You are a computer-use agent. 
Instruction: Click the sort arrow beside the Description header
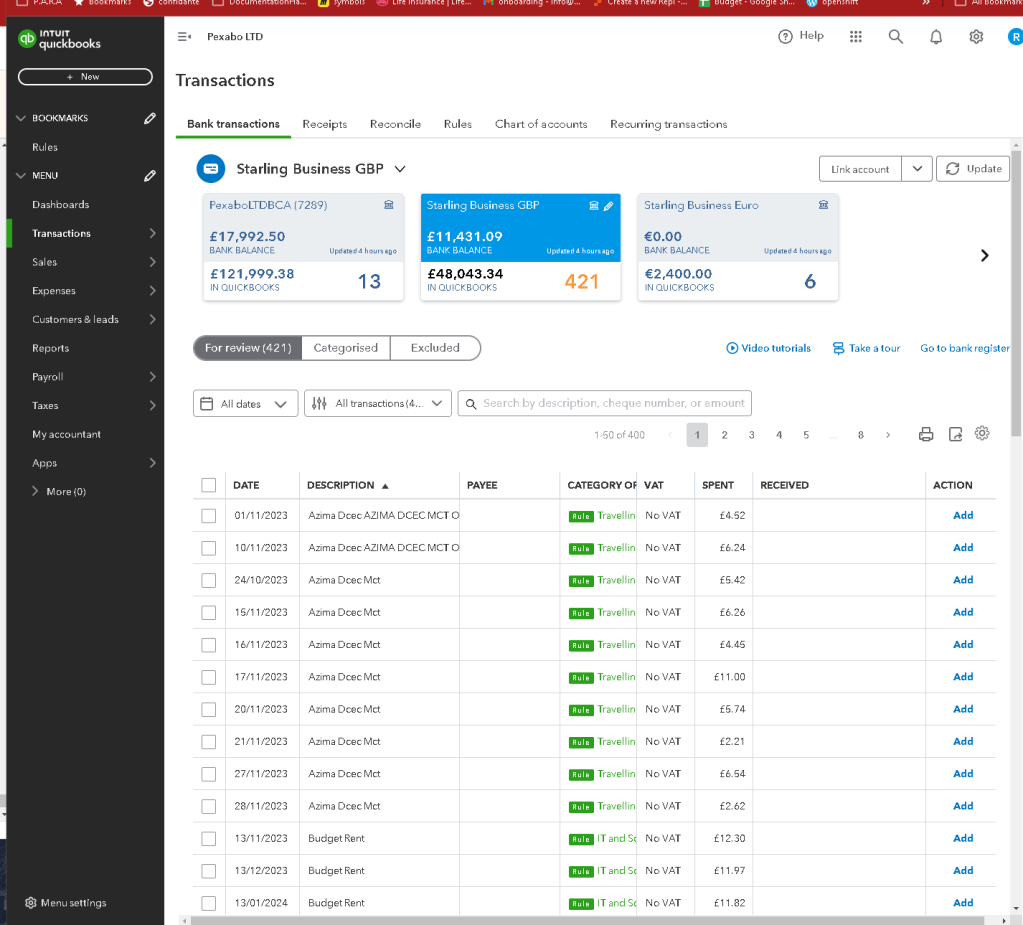[x=385, y=486]
